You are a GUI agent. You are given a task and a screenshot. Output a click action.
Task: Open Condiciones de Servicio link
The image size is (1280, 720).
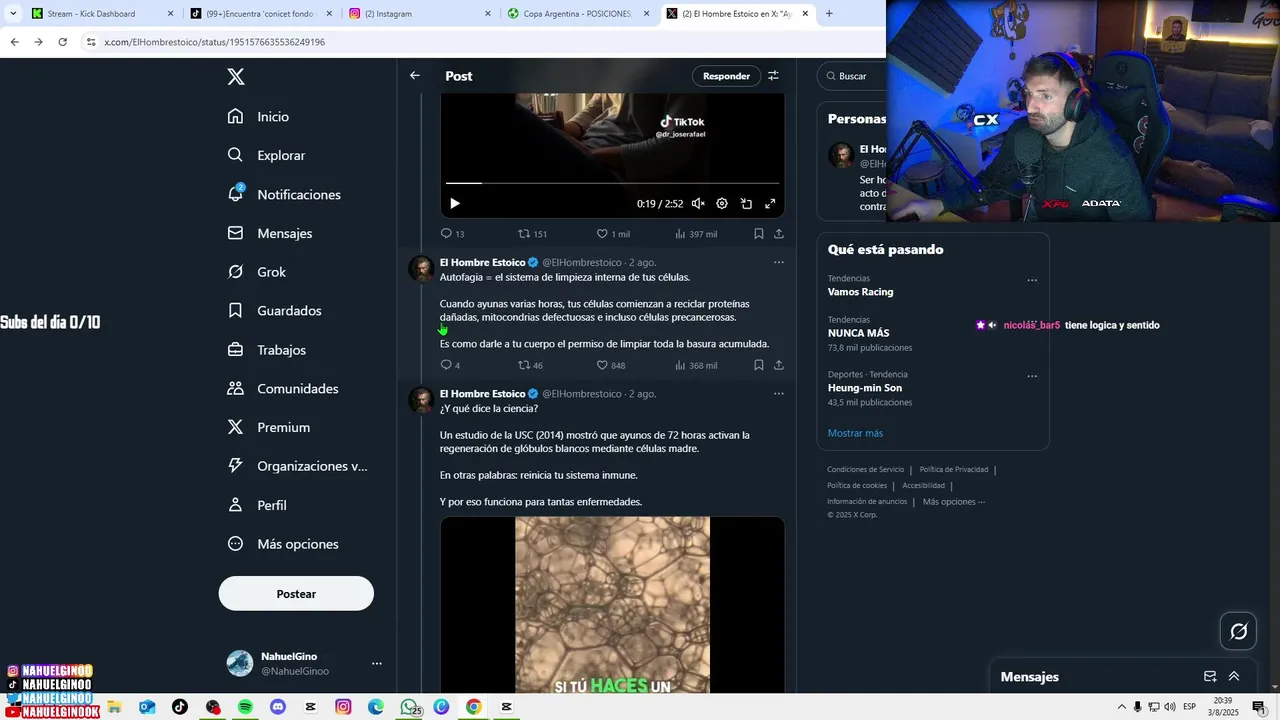coord(865,469)
